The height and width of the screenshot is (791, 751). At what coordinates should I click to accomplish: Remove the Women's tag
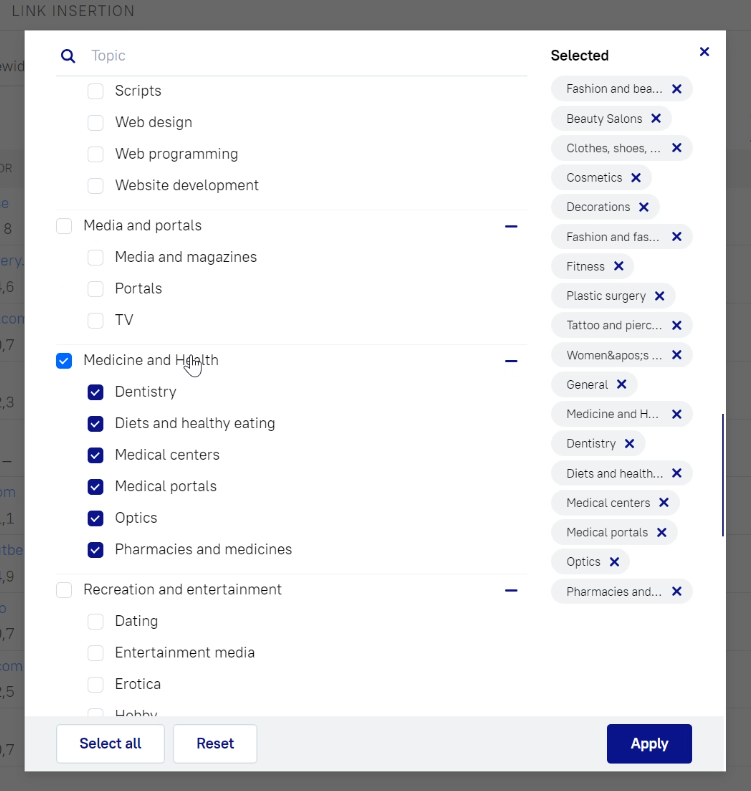click(677, 355)
